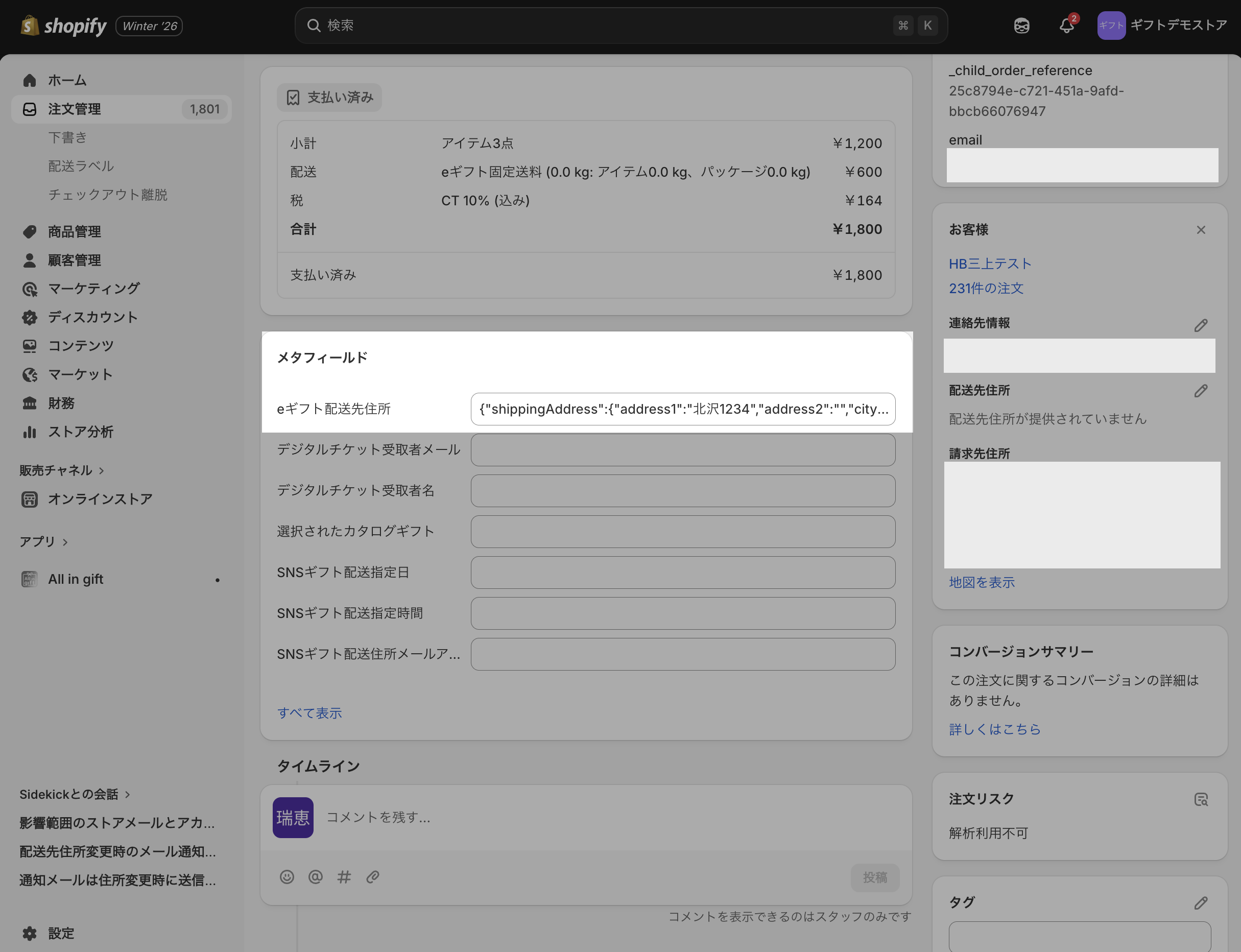The width and height of the screenshot is (1241, 952).
Task: Click the mention @ icon in timeline
Action: (x=315, y=876)
